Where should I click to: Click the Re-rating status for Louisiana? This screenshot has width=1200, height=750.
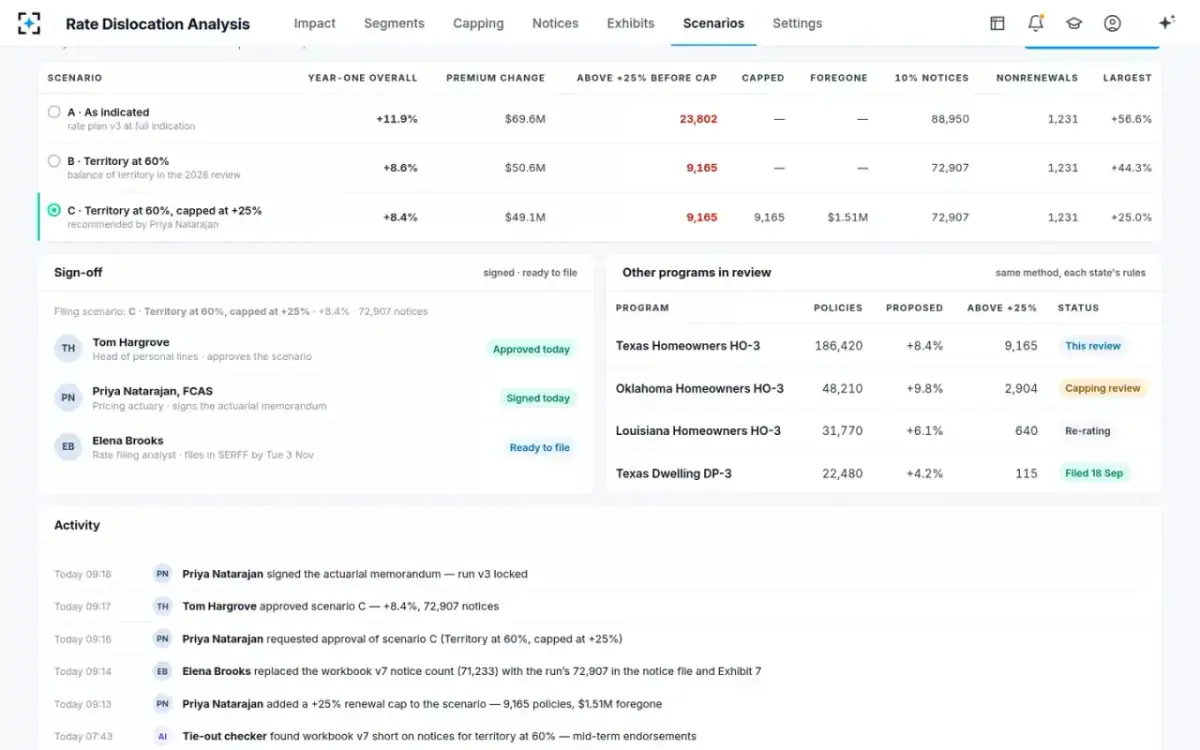pos(1088,431)
